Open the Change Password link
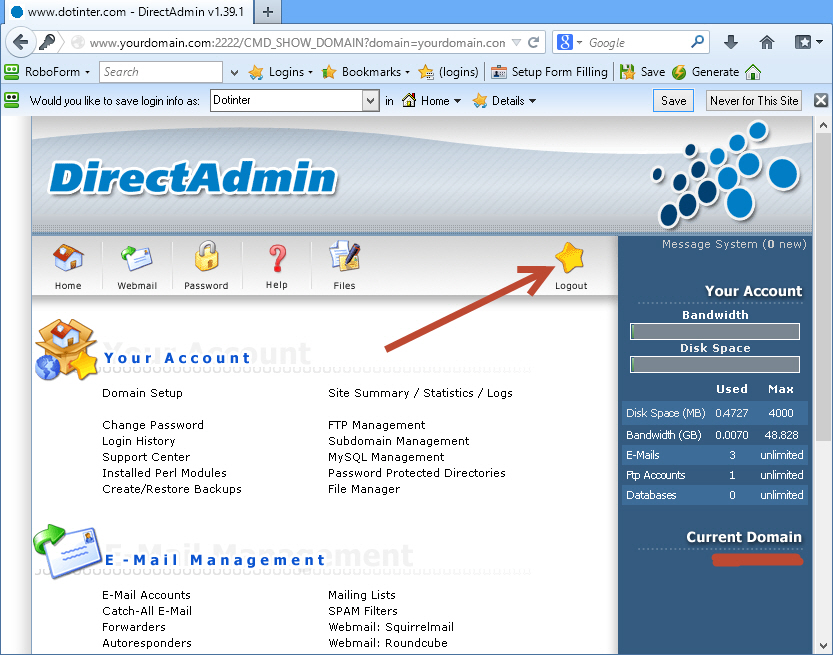The width and height of the screenshot is (833, 655). coord(153,425)
